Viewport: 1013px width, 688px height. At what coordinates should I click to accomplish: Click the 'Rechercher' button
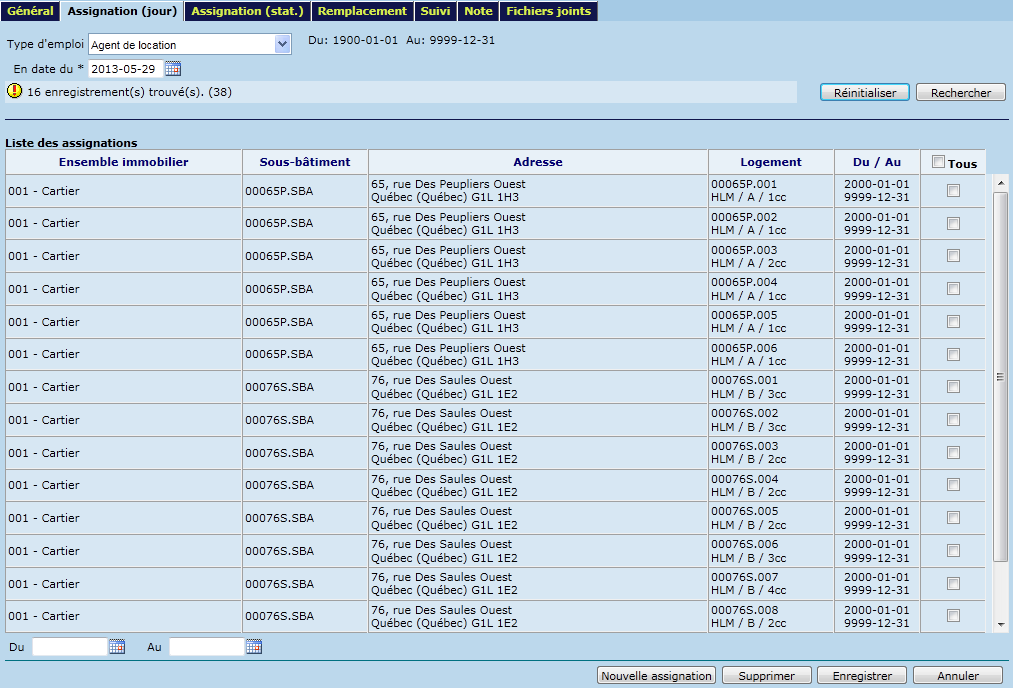[x=960, y=93]
